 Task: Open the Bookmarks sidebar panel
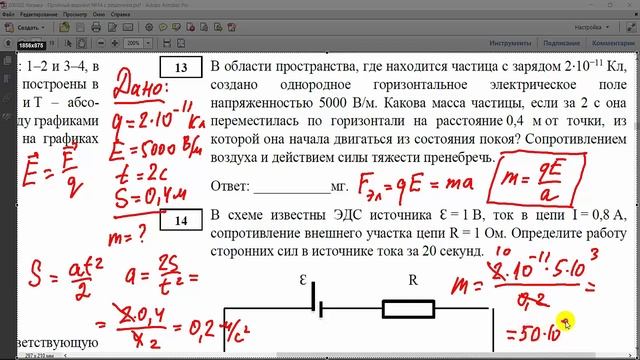pyautogui.click(x=7, y=78)
